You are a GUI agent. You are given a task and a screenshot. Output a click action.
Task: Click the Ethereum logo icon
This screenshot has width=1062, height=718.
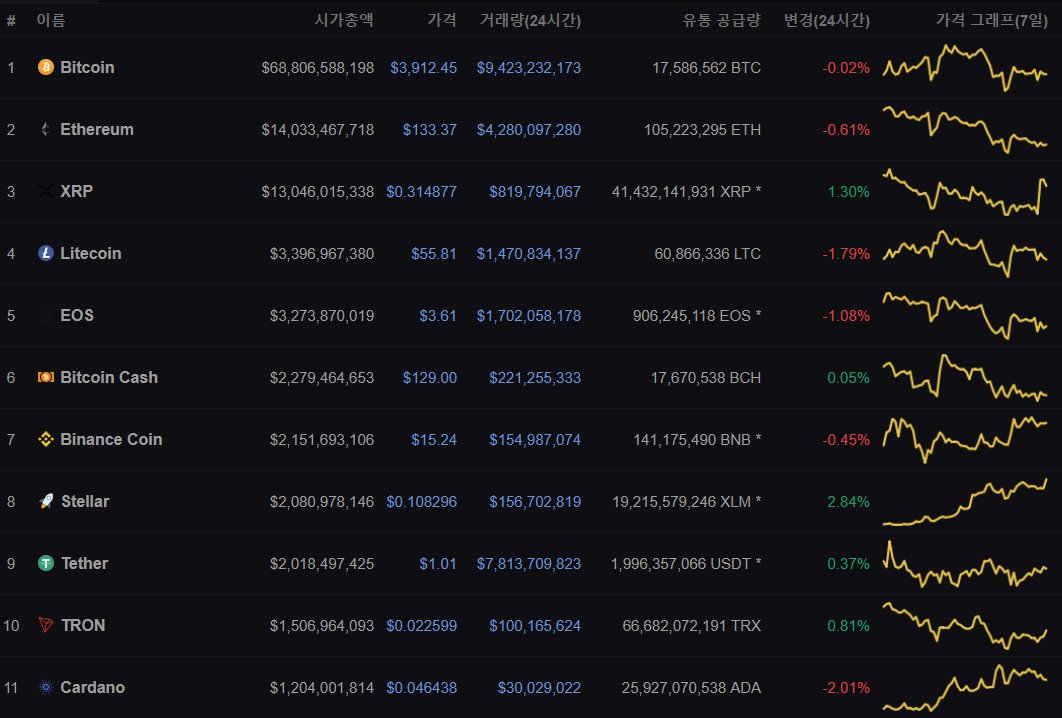pyautogui.click(x=45, y=129)
